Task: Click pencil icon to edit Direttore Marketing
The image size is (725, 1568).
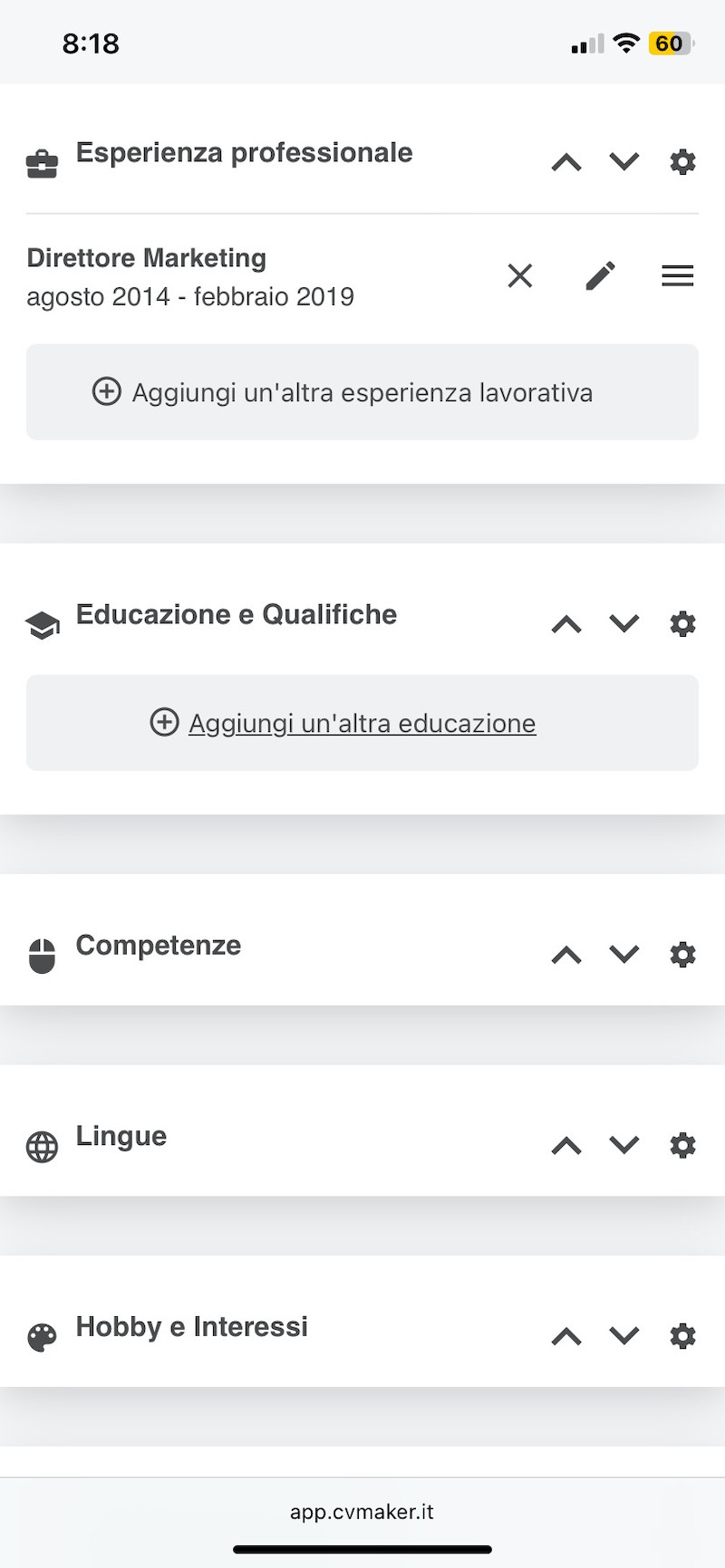Action: point(600,275)
